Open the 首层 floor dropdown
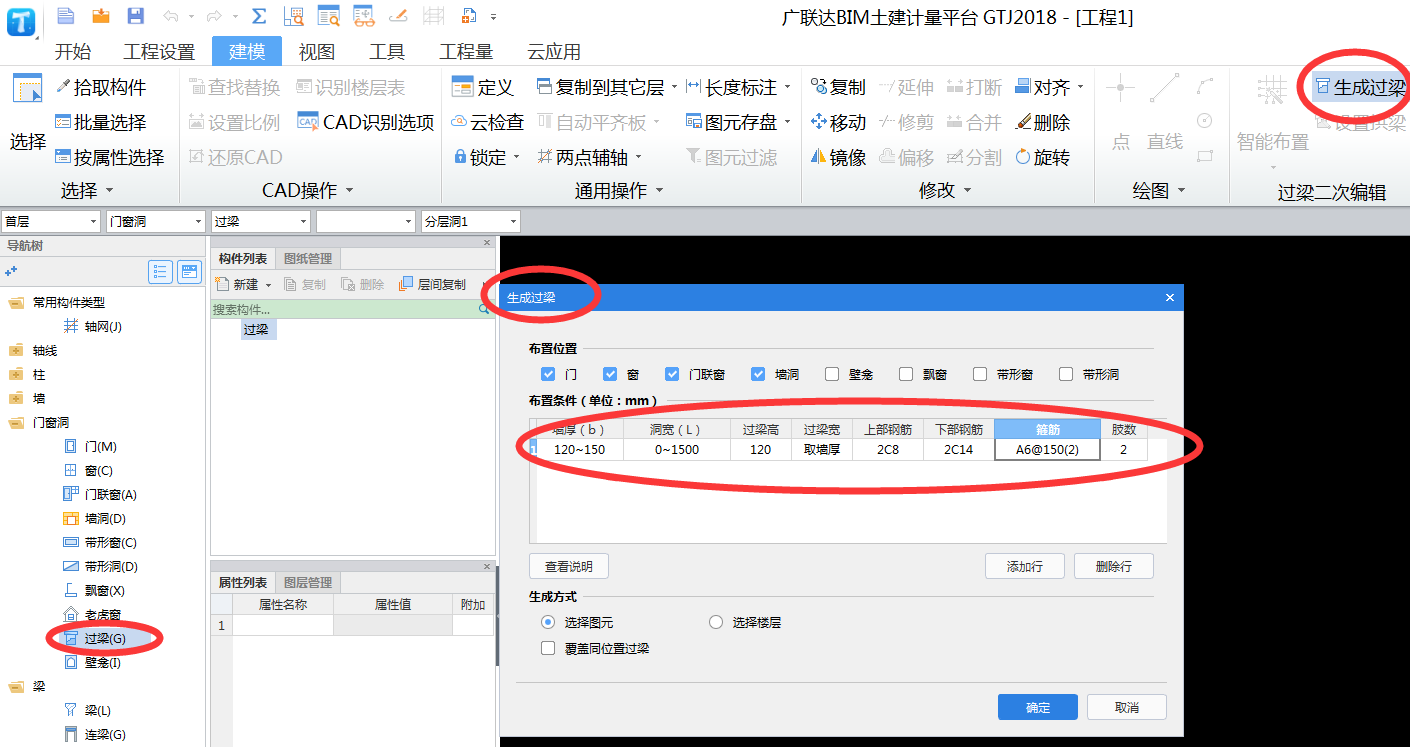Image resolution: width=1410 pixels, height=747 pixels. 51,221
